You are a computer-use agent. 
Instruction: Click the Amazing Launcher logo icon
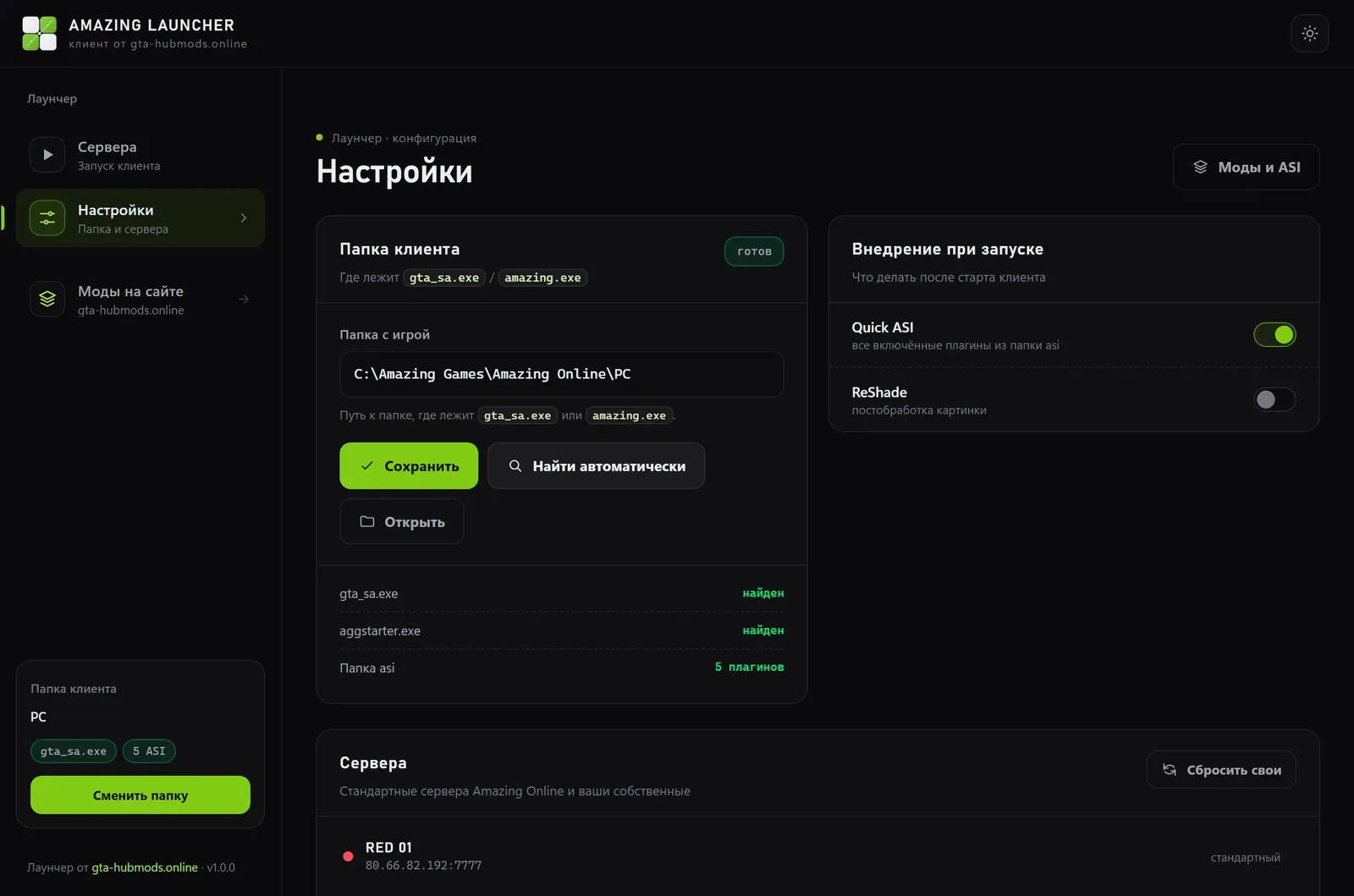pyautogui.click(x=39, y=34)
